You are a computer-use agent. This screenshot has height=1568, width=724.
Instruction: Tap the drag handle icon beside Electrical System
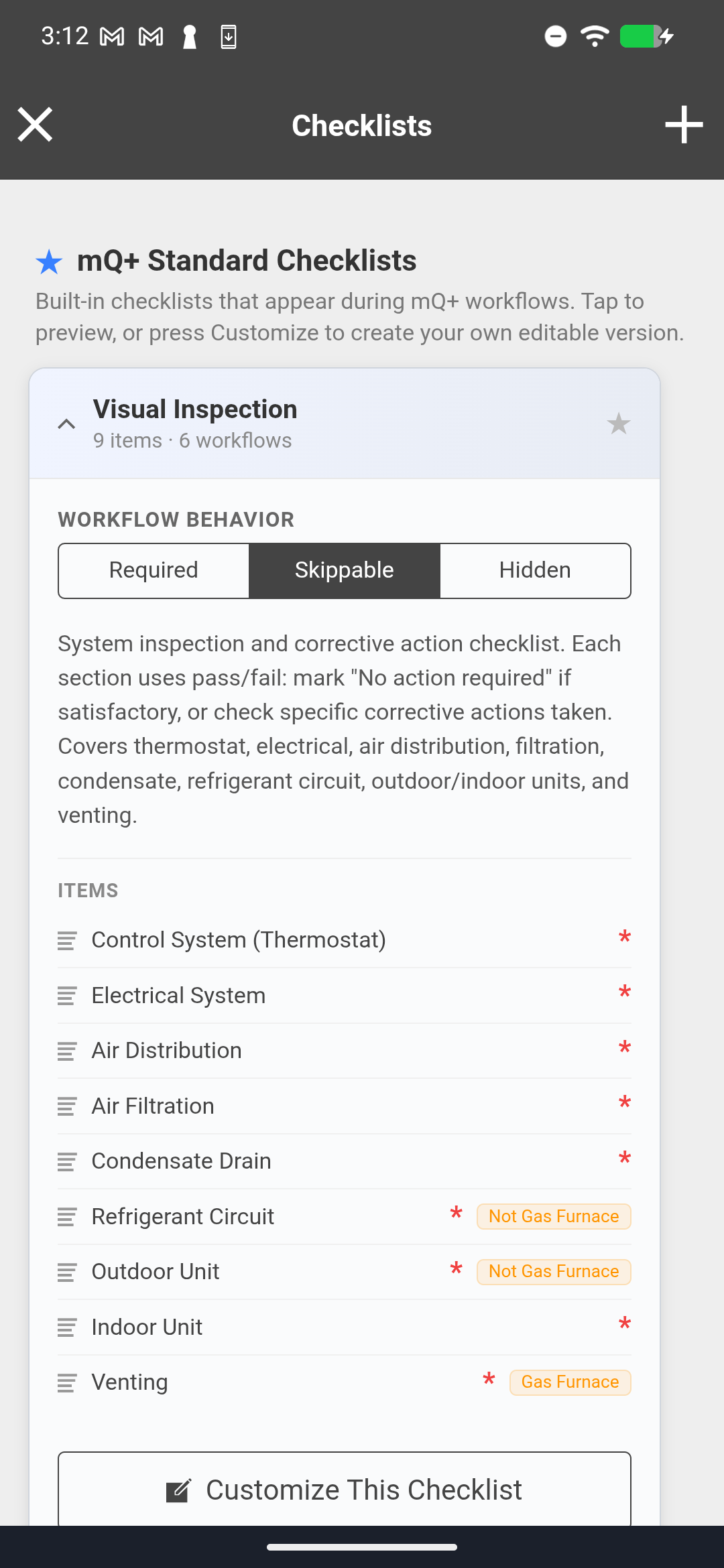coord(67,996)
